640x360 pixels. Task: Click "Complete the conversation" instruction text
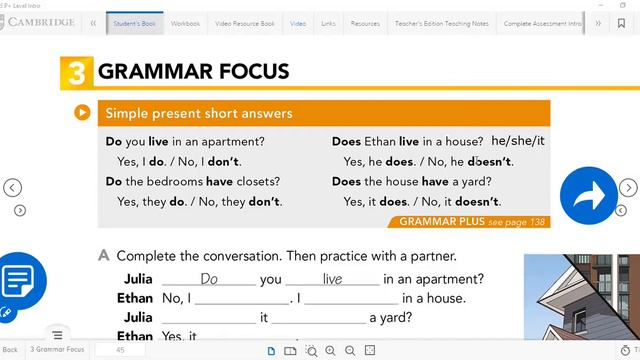[x=286, y=256]
